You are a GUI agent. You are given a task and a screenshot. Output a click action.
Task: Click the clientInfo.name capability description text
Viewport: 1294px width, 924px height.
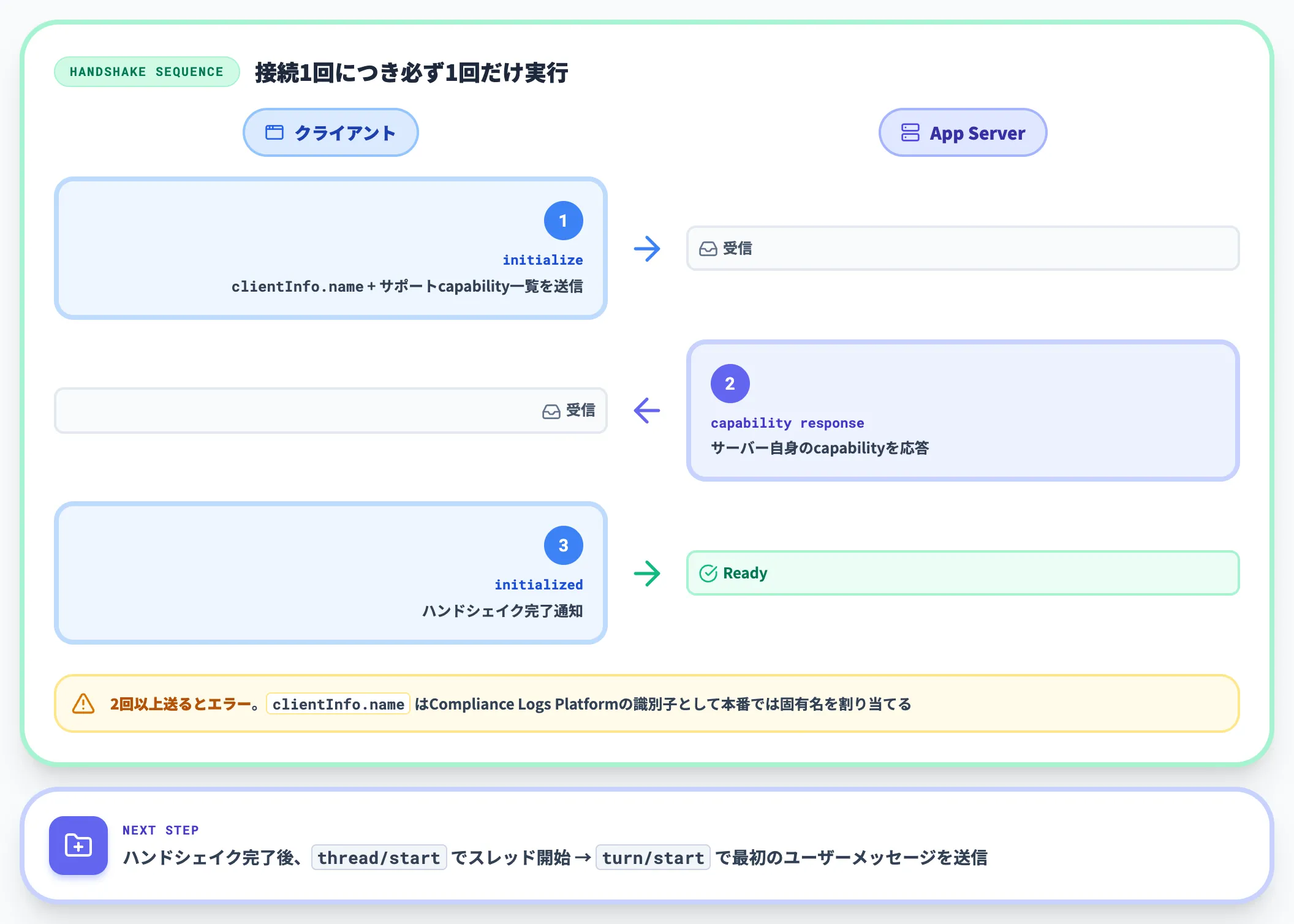pyautogui.click(x=407, y=286)
